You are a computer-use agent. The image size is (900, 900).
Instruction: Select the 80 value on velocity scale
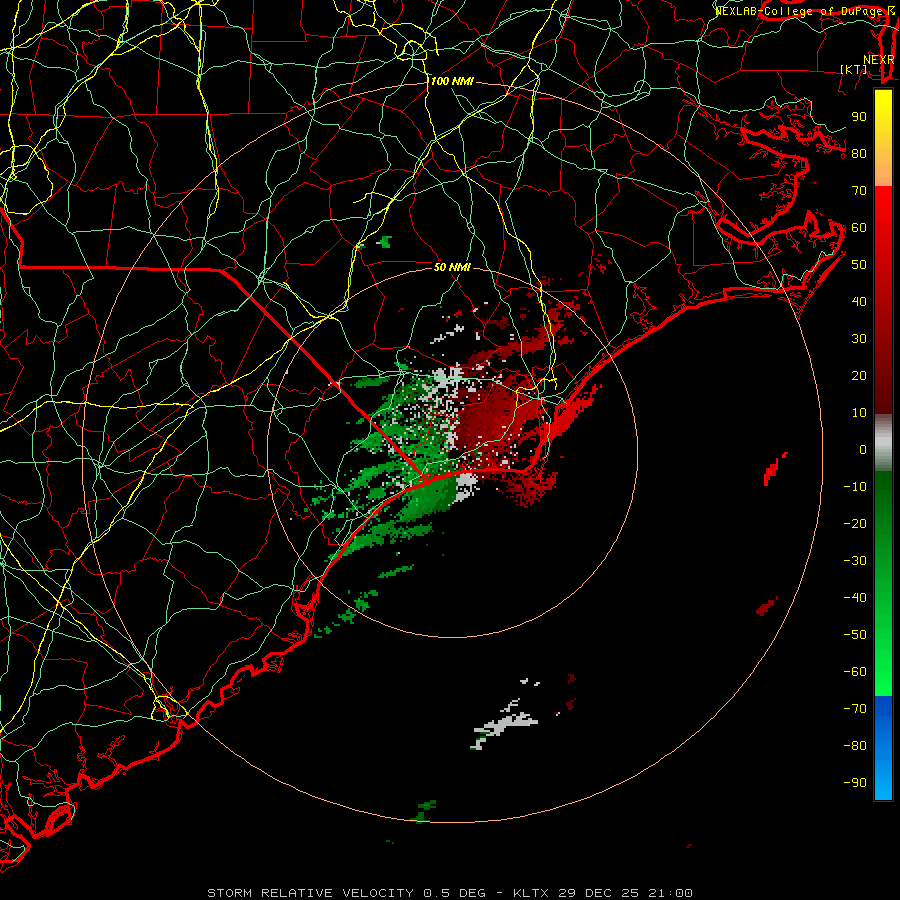click(859, 154)
